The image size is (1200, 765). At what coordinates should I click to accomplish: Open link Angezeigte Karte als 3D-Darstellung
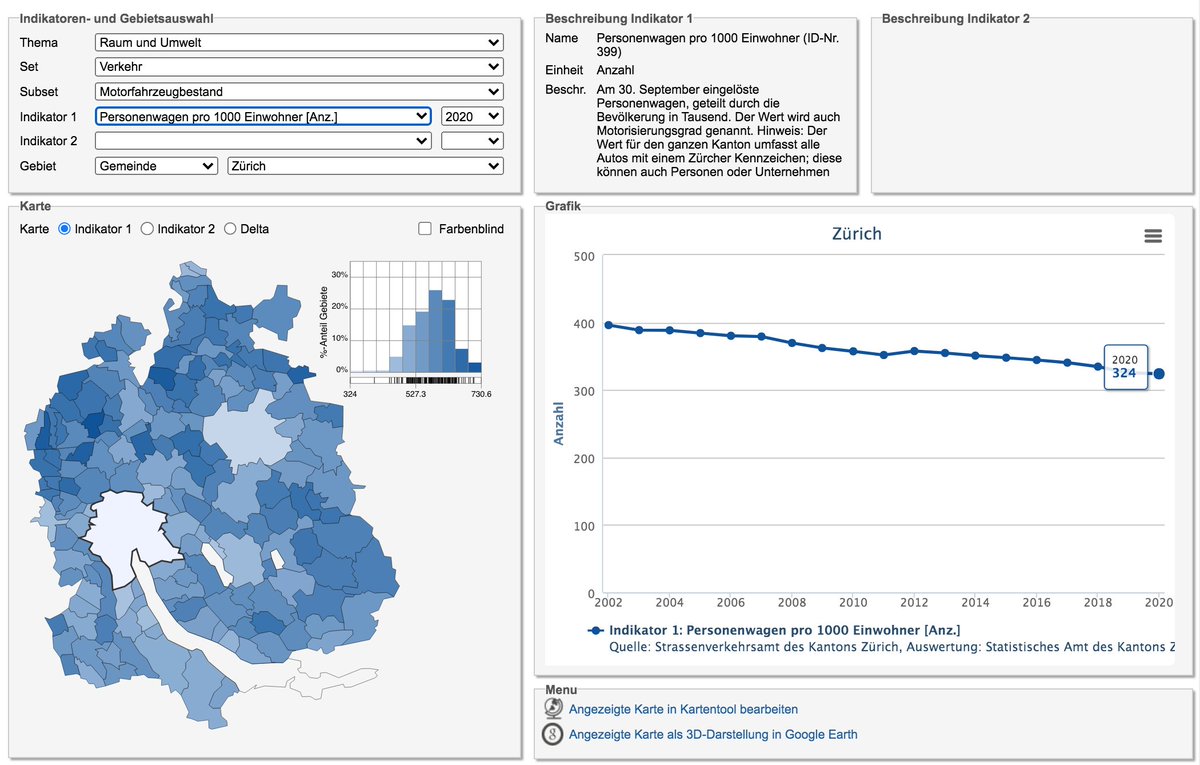[713, 734]
